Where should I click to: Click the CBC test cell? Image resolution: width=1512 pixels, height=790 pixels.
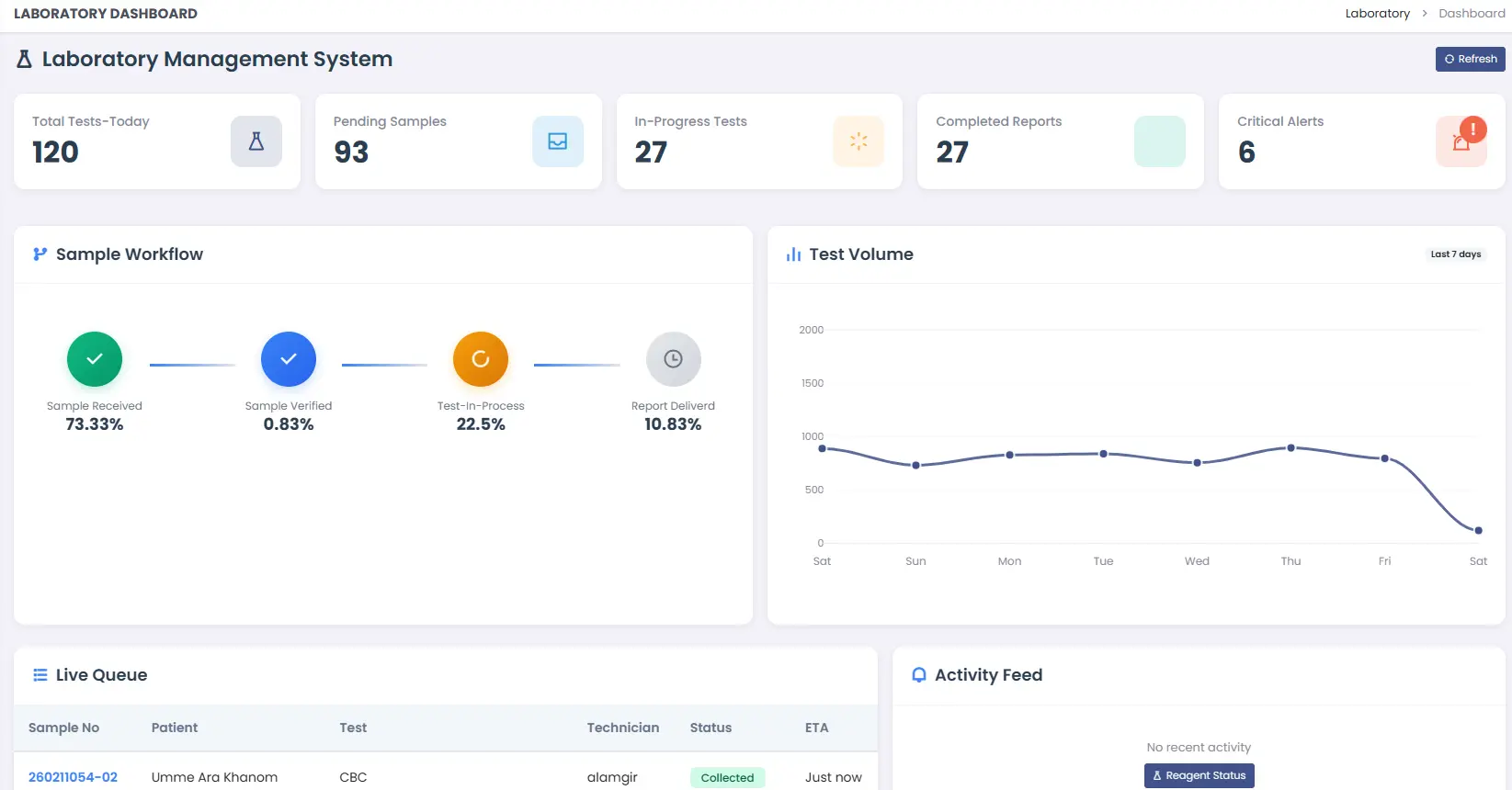click(353, 777)
